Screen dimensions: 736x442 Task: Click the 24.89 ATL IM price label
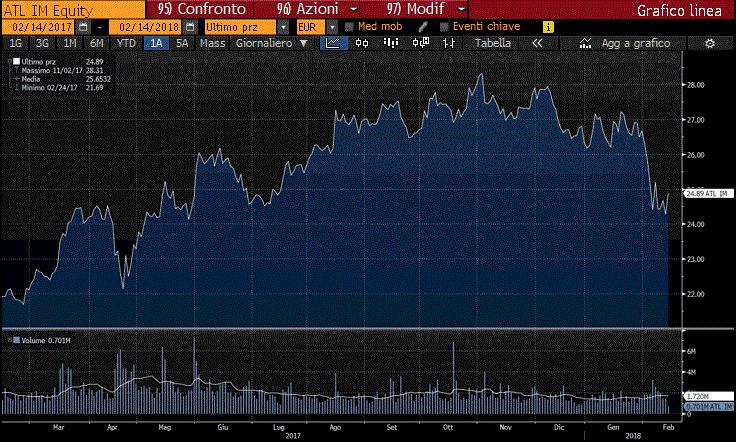[708, 193]
